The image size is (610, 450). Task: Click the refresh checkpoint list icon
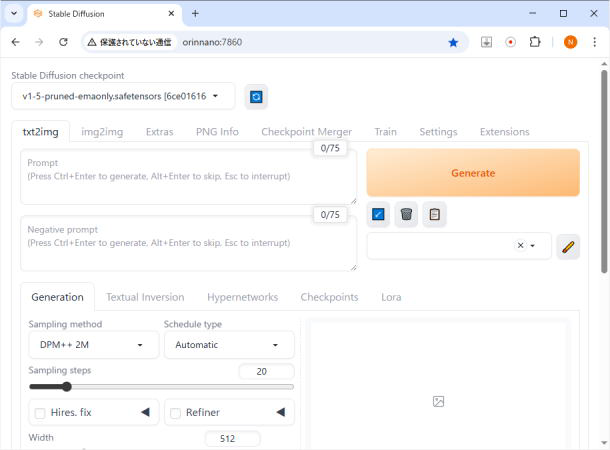click(x=256, y=96)
